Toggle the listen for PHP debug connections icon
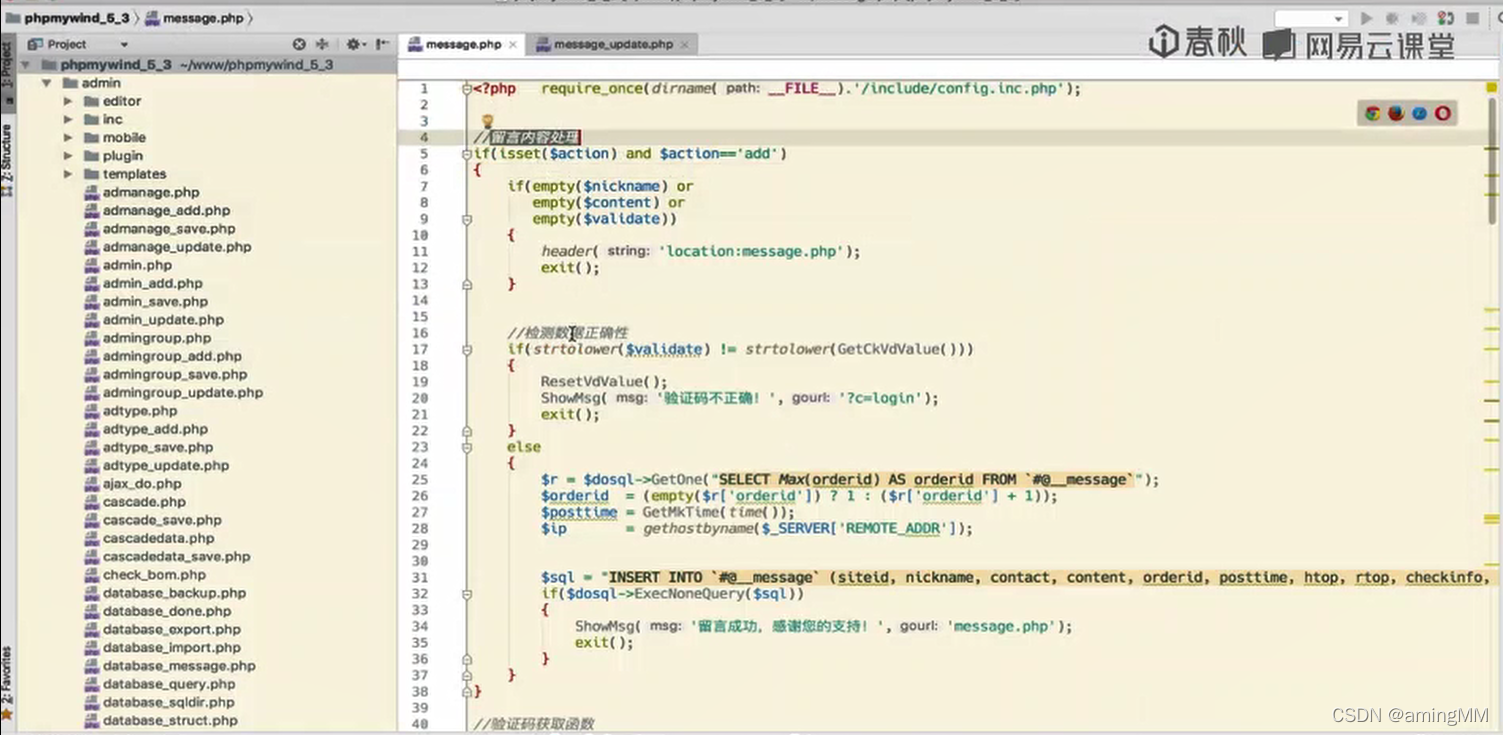 (1445, 18)
